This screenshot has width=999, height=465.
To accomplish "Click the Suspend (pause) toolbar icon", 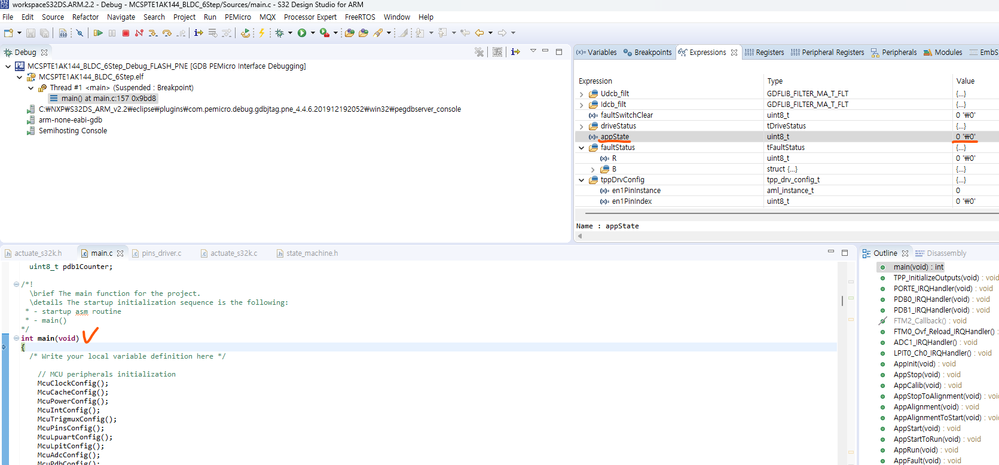I will click(112, 32).
